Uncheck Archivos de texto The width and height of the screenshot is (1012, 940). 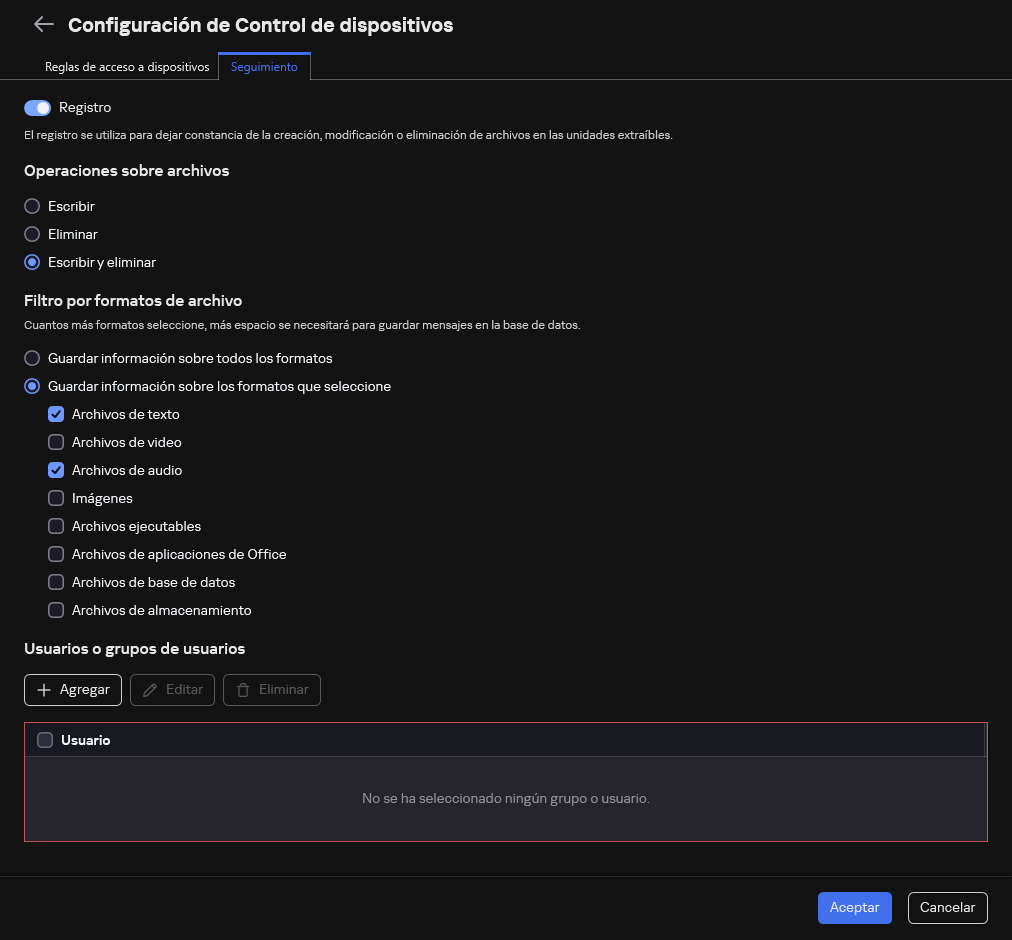coord(56,414)
